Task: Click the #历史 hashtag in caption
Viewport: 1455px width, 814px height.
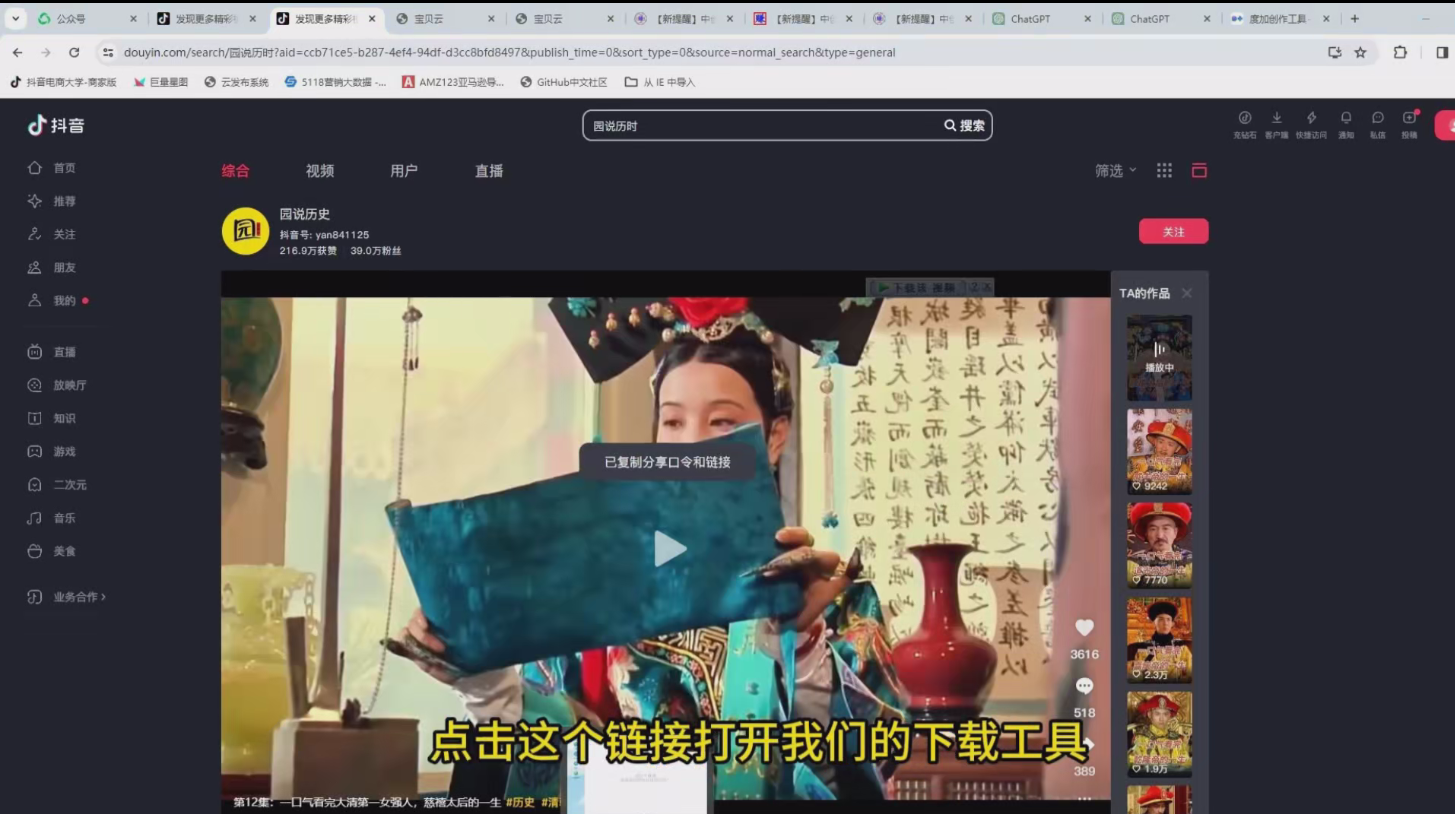Action: click(x=520, y=802)
